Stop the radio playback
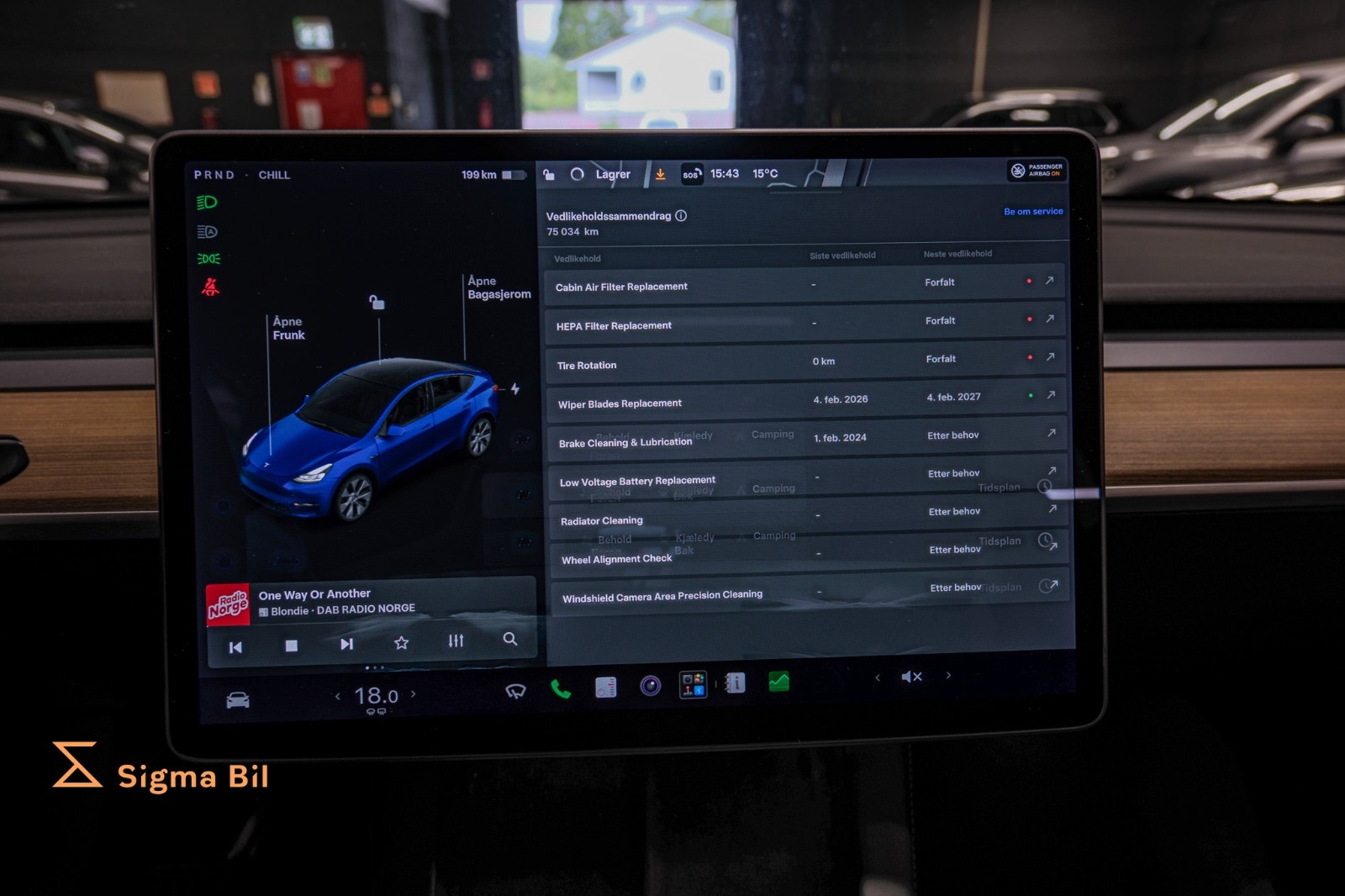 tap(292, 646)
